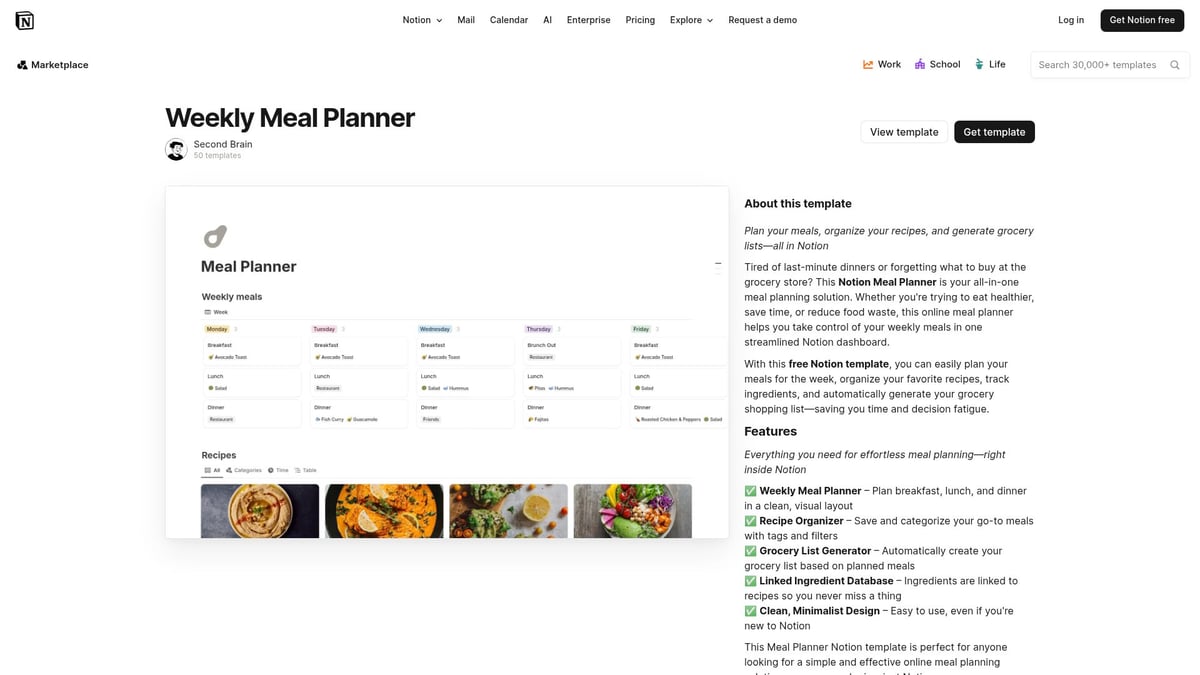
Task: Open the Week view selector in preview
Action: [218, 311]
